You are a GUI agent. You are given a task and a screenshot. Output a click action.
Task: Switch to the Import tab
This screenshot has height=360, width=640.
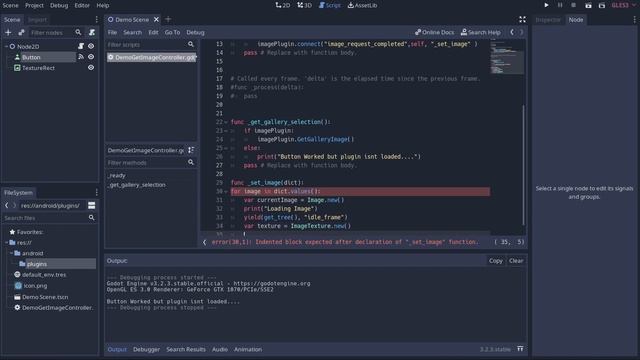[37, 20]
